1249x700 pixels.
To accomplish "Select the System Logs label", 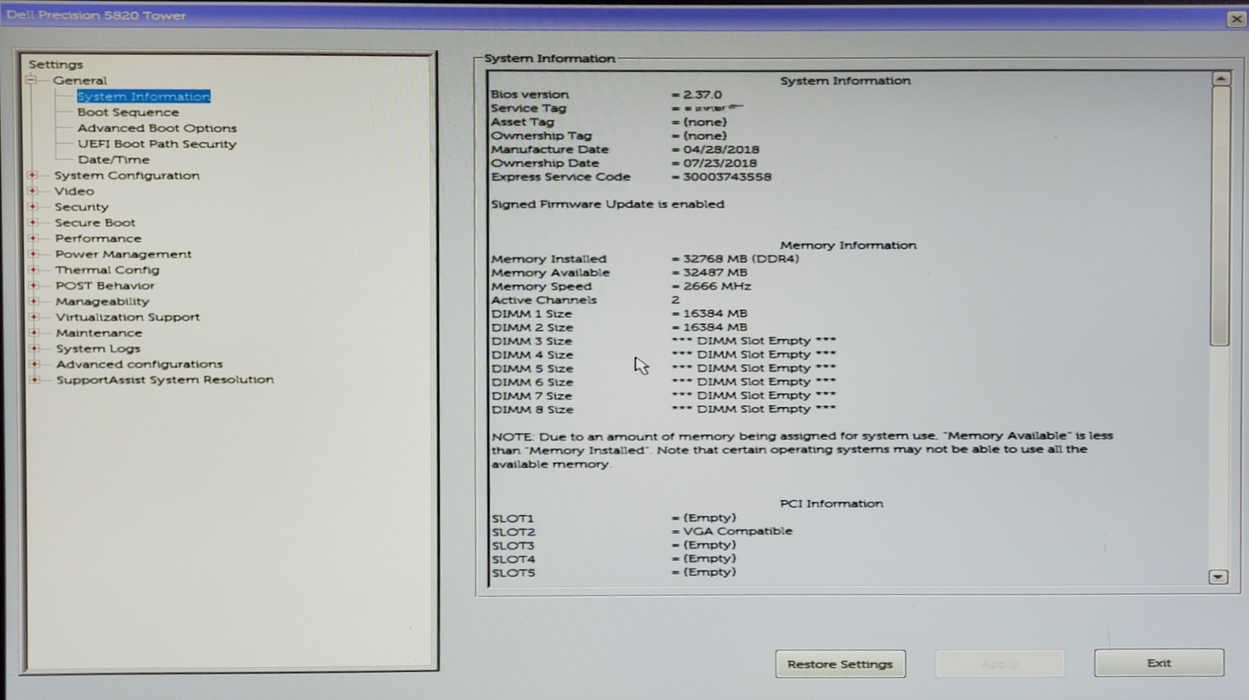I will pyautogui.click(x=97, y=349).
